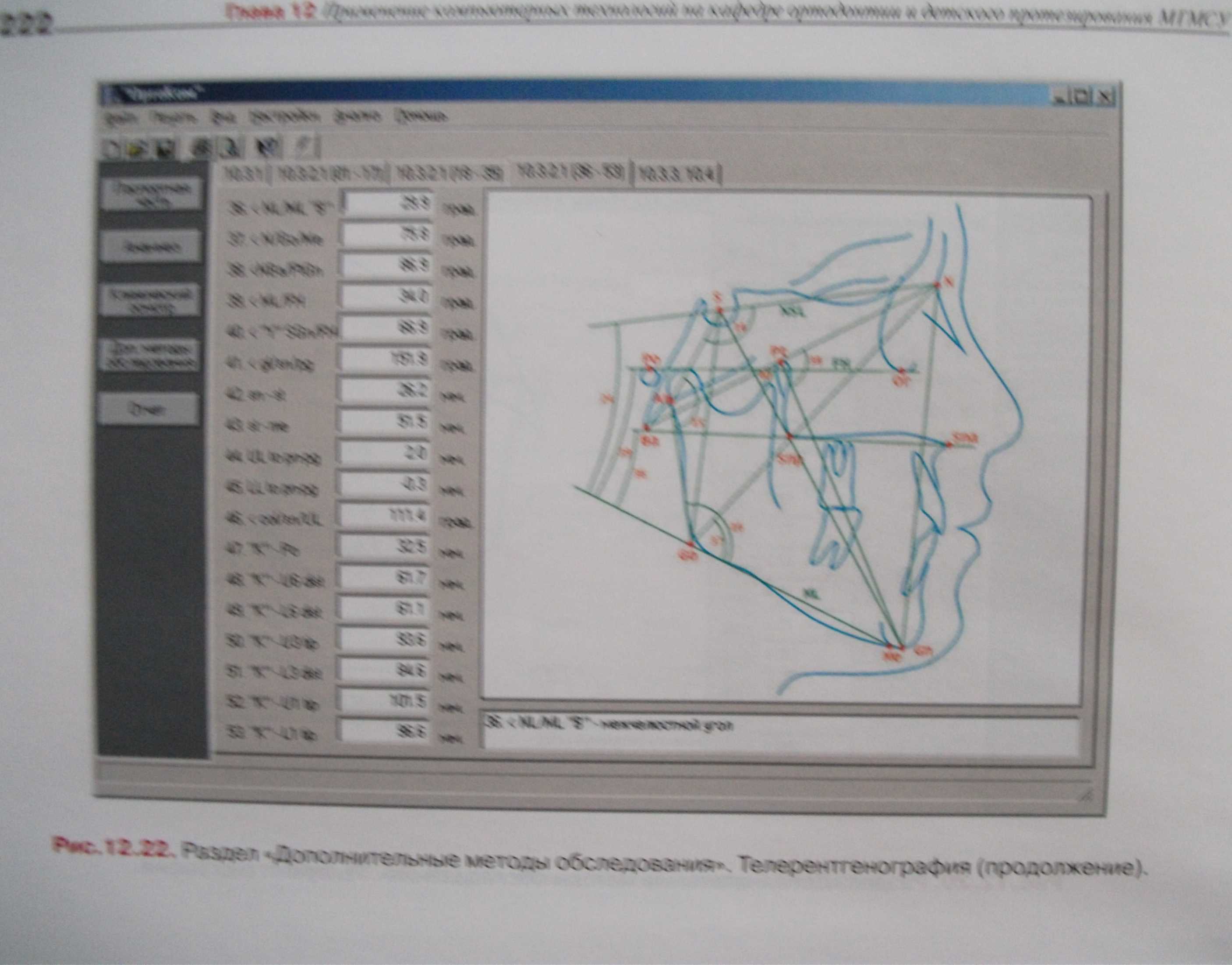The image size is (1232, 965).
Task: Click the New document toolbar icon
Action: tap(113, 148)
